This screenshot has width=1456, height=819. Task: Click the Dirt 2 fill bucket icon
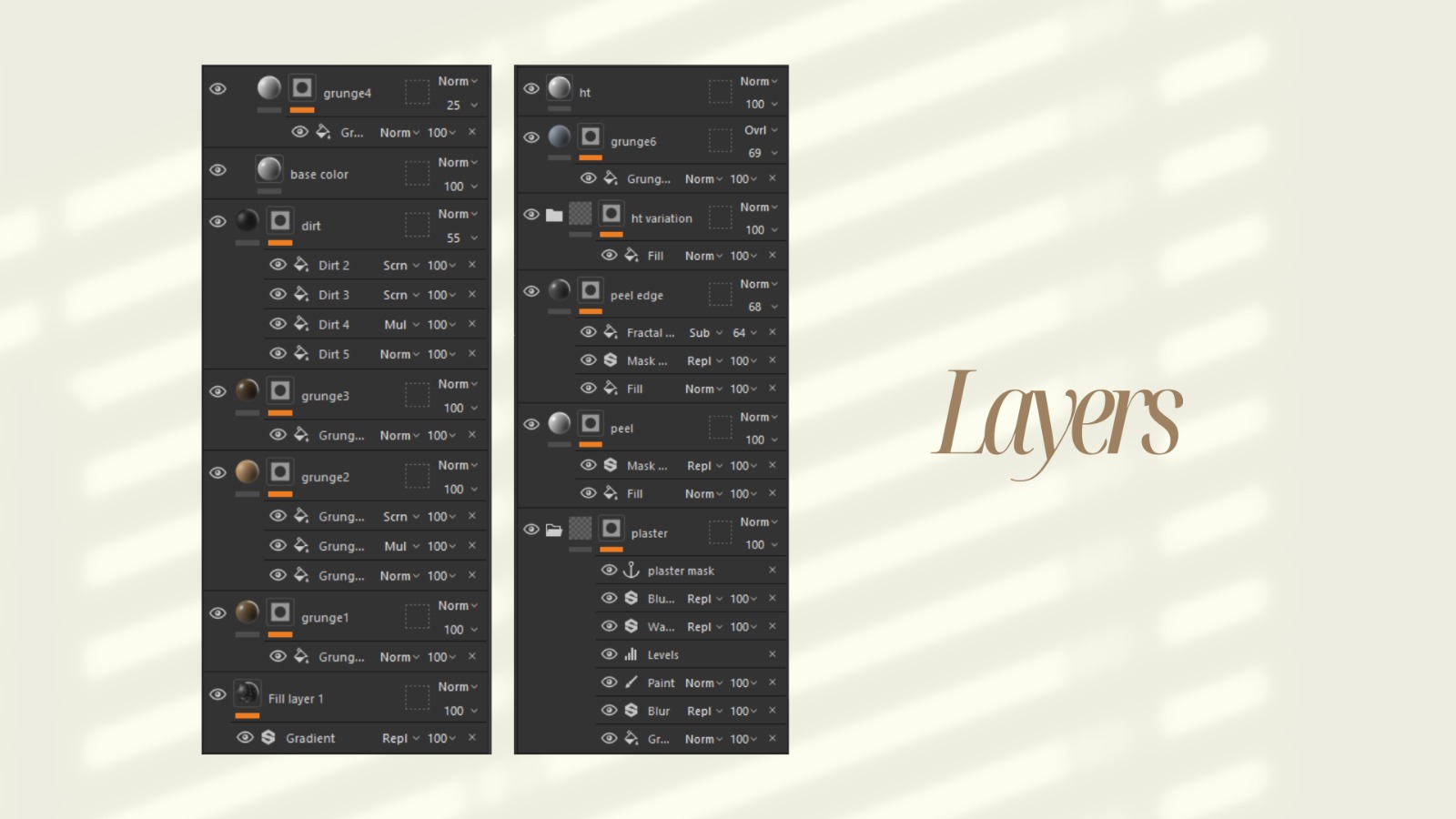301,265
